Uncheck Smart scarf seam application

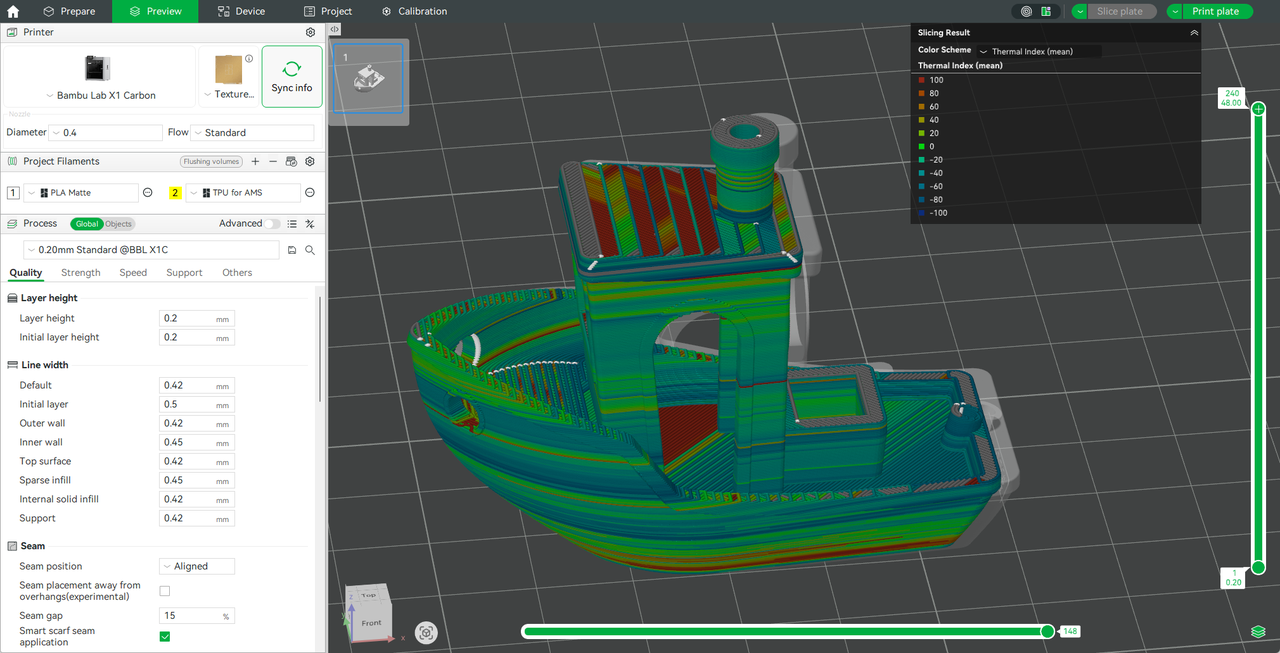coord(165,636)
